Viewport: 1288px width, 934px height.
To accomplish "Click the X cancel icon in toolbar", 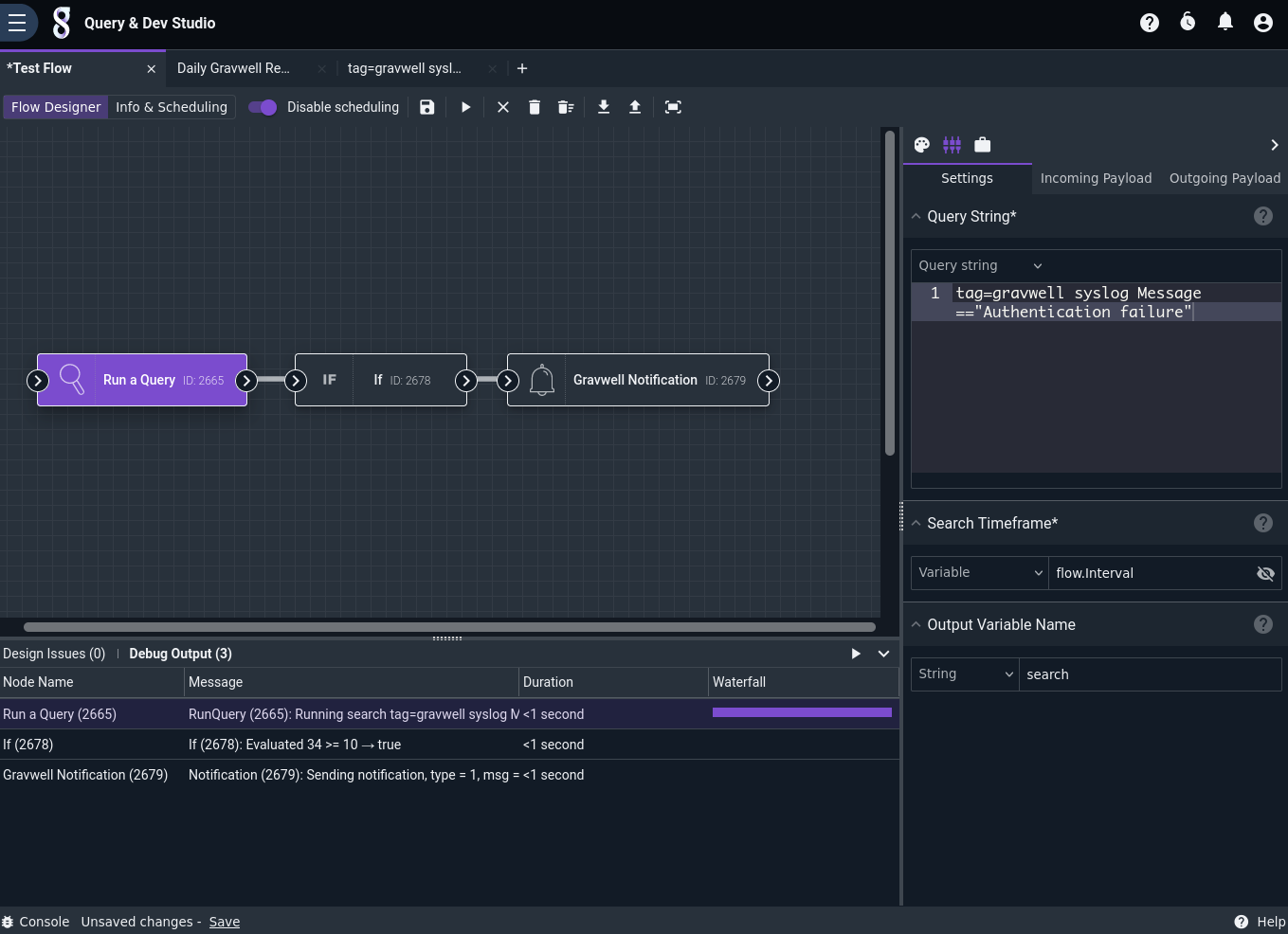I will (x=503, y=107).
